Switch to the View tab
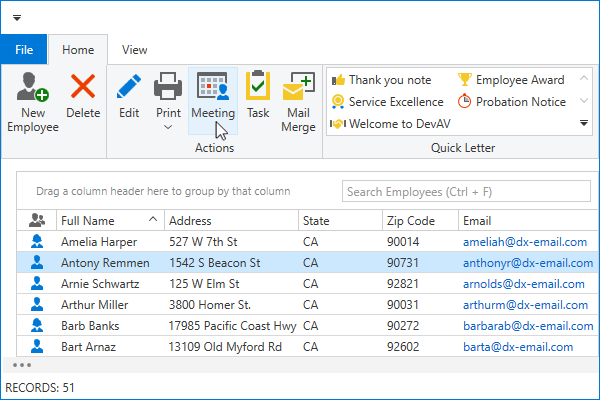Screen dimensions: 600x400 tap(134, 49)
